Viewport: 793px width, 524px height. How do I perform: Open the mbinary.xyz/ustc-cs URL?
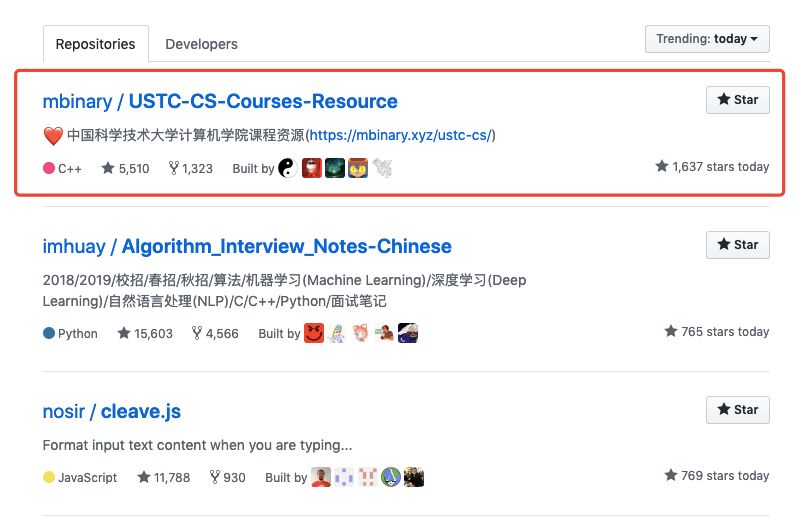click(401, 135)
